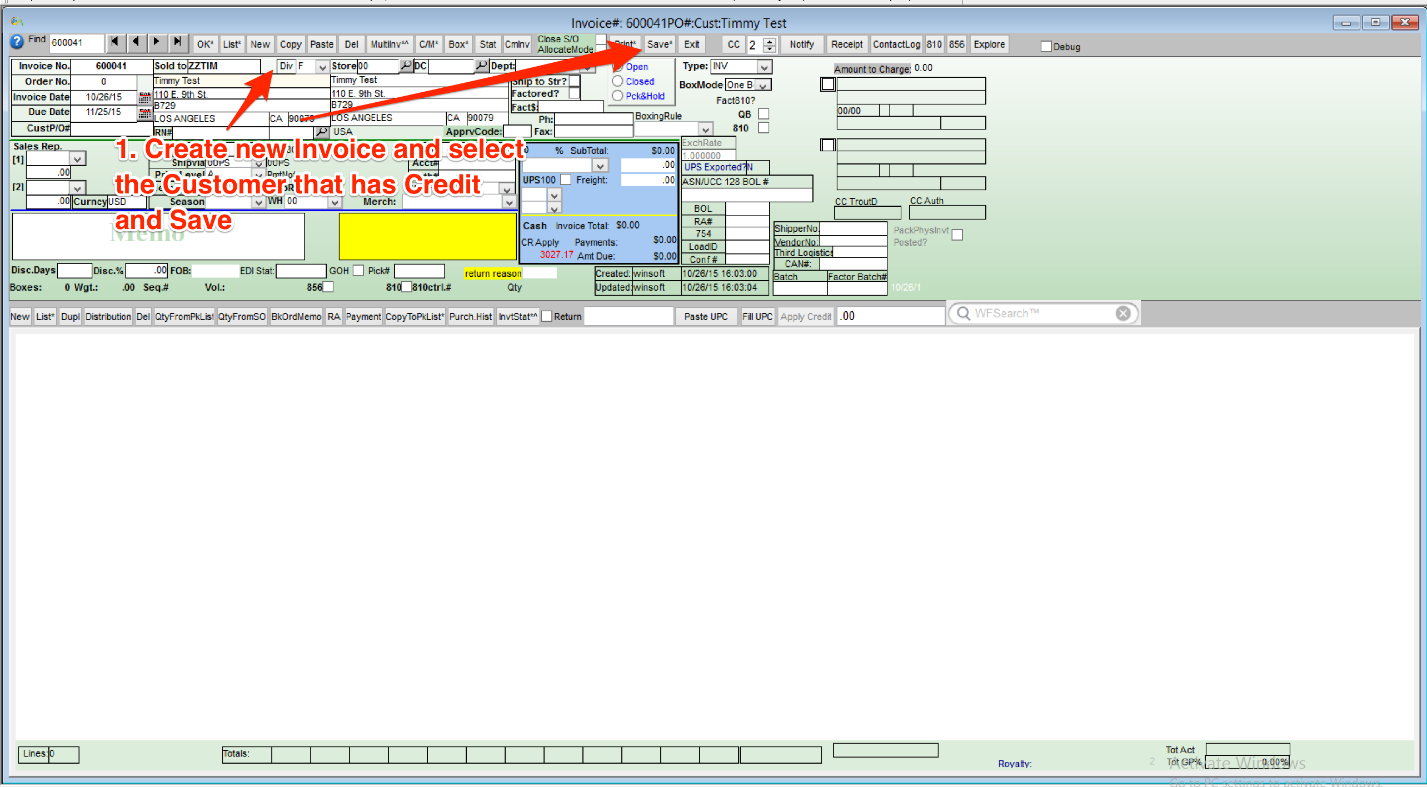The height and width of the screenshot is (787, 1427).
Task: Toggle the Debug checkbox
Action: click(1046, 46)
